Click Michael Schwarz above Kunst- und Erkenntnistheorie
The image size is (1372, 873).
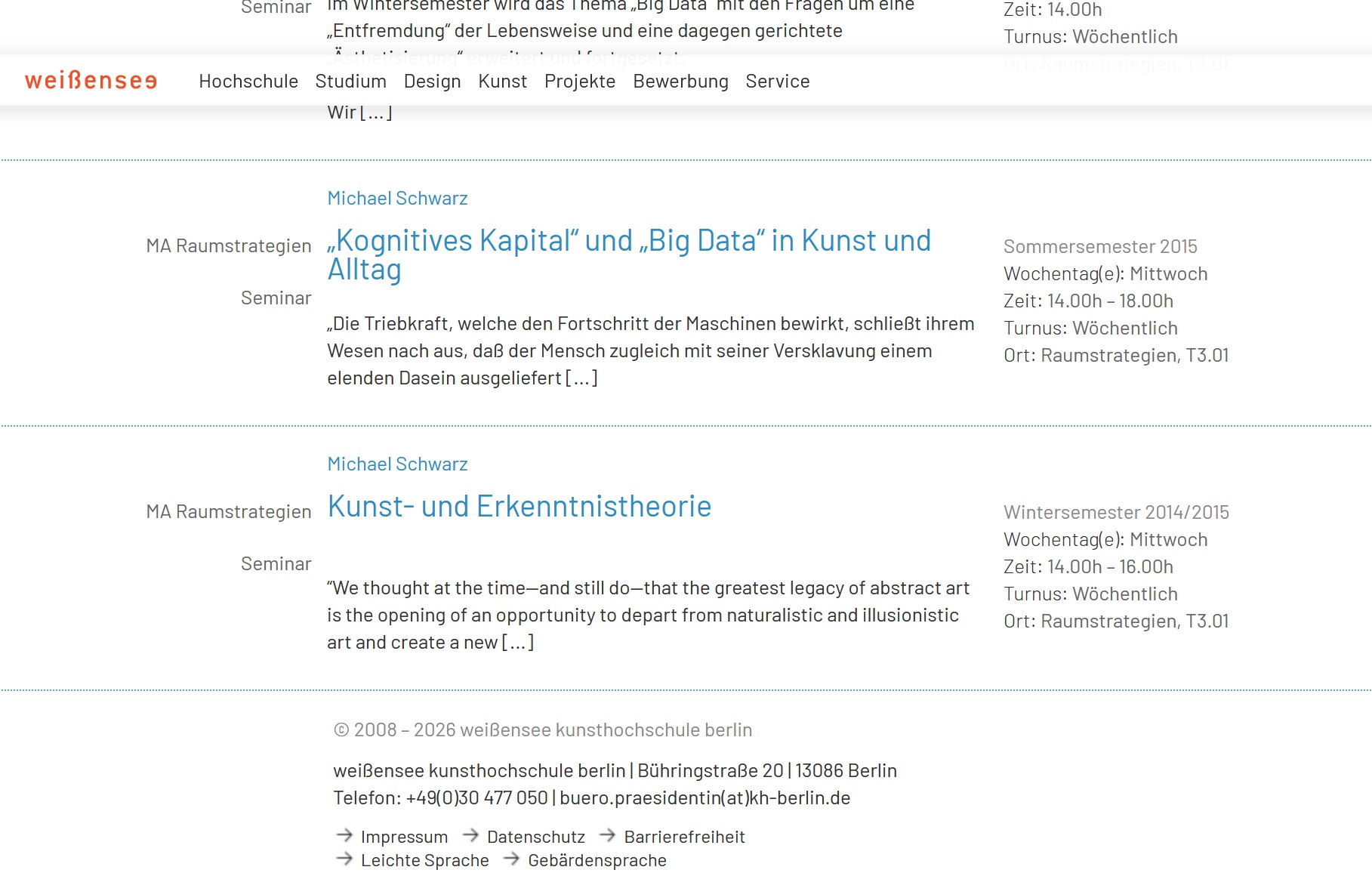397,464
